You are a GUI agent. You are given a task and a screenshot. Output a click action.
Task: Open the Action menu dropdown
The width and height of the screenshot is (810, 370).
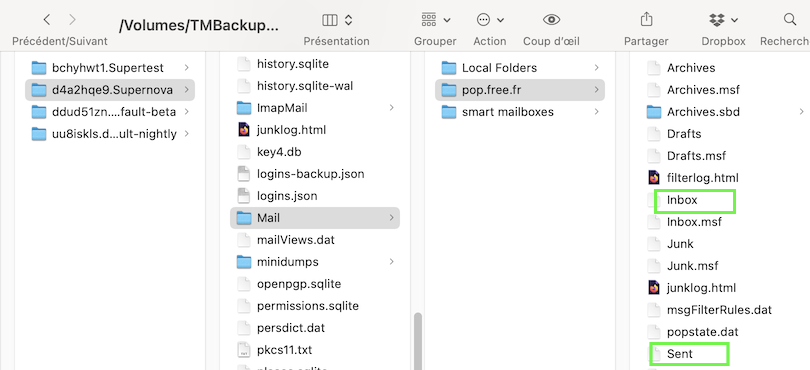click(490, 20)
